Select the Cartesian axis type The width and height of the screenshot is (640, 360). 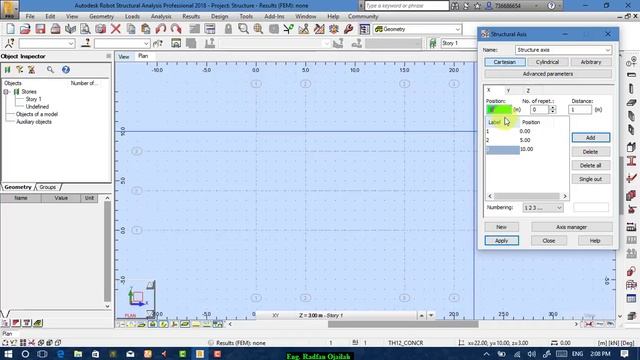coord(504,62)
